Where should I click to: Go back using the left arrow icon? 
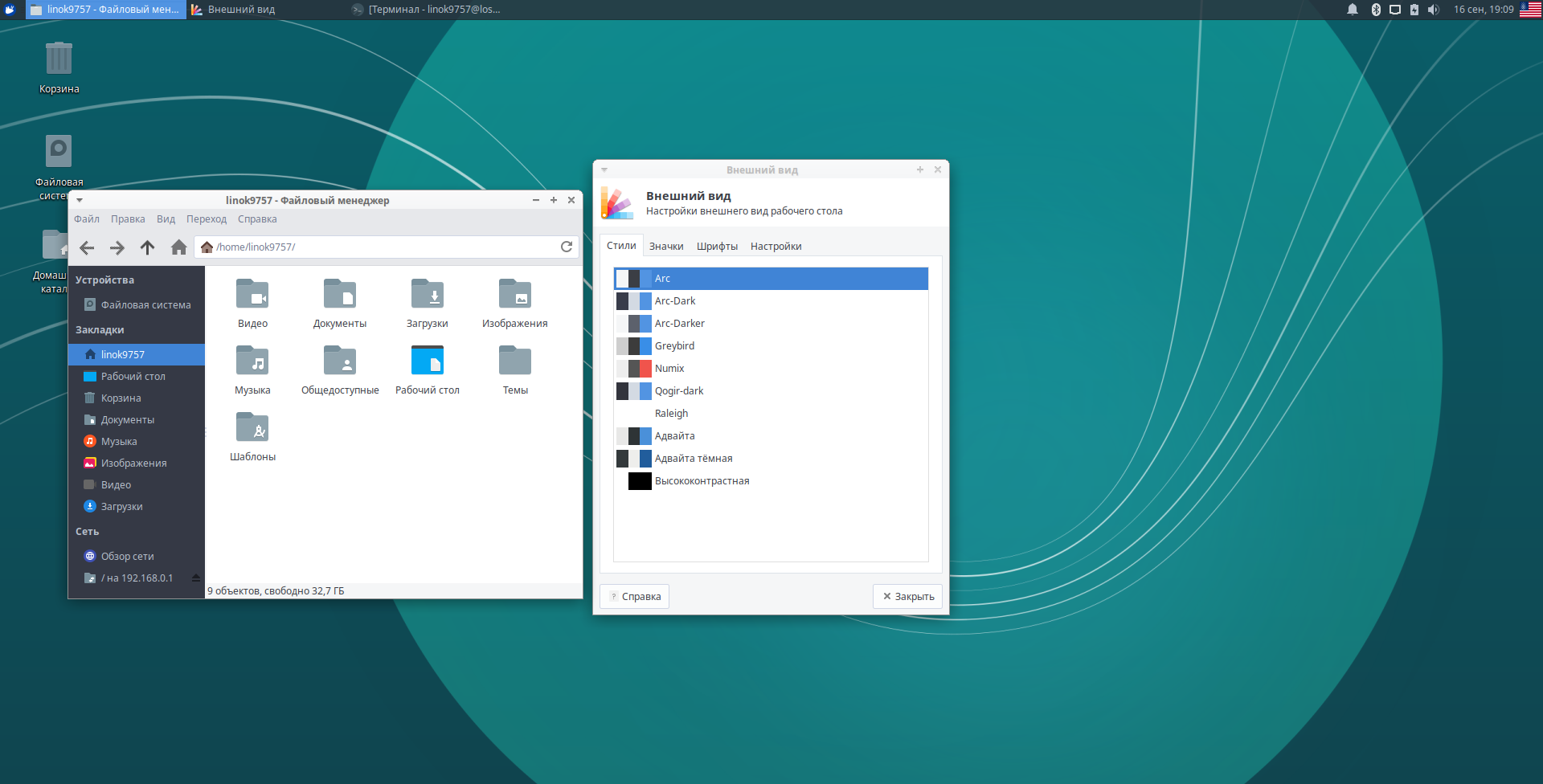pyautogui.click(x=87, y=247)
